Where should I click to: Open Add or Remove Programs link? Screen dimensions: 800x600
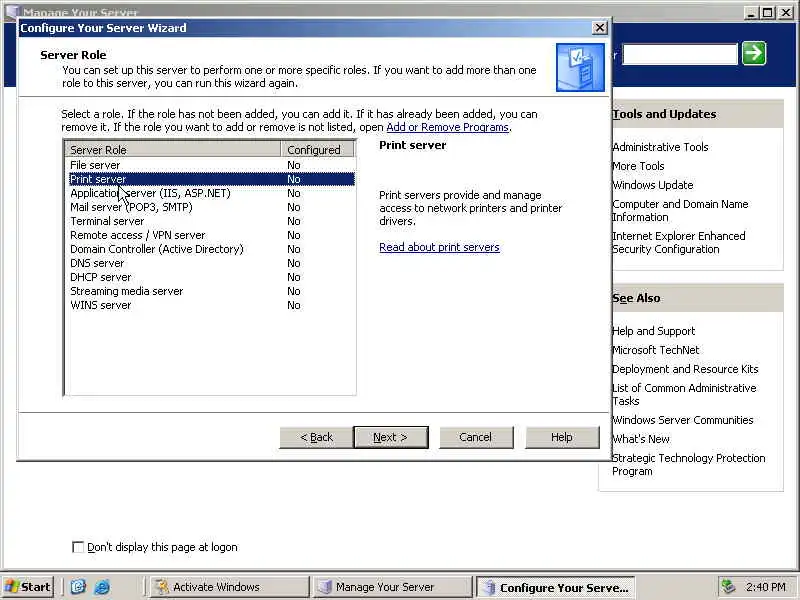[447, 127]
